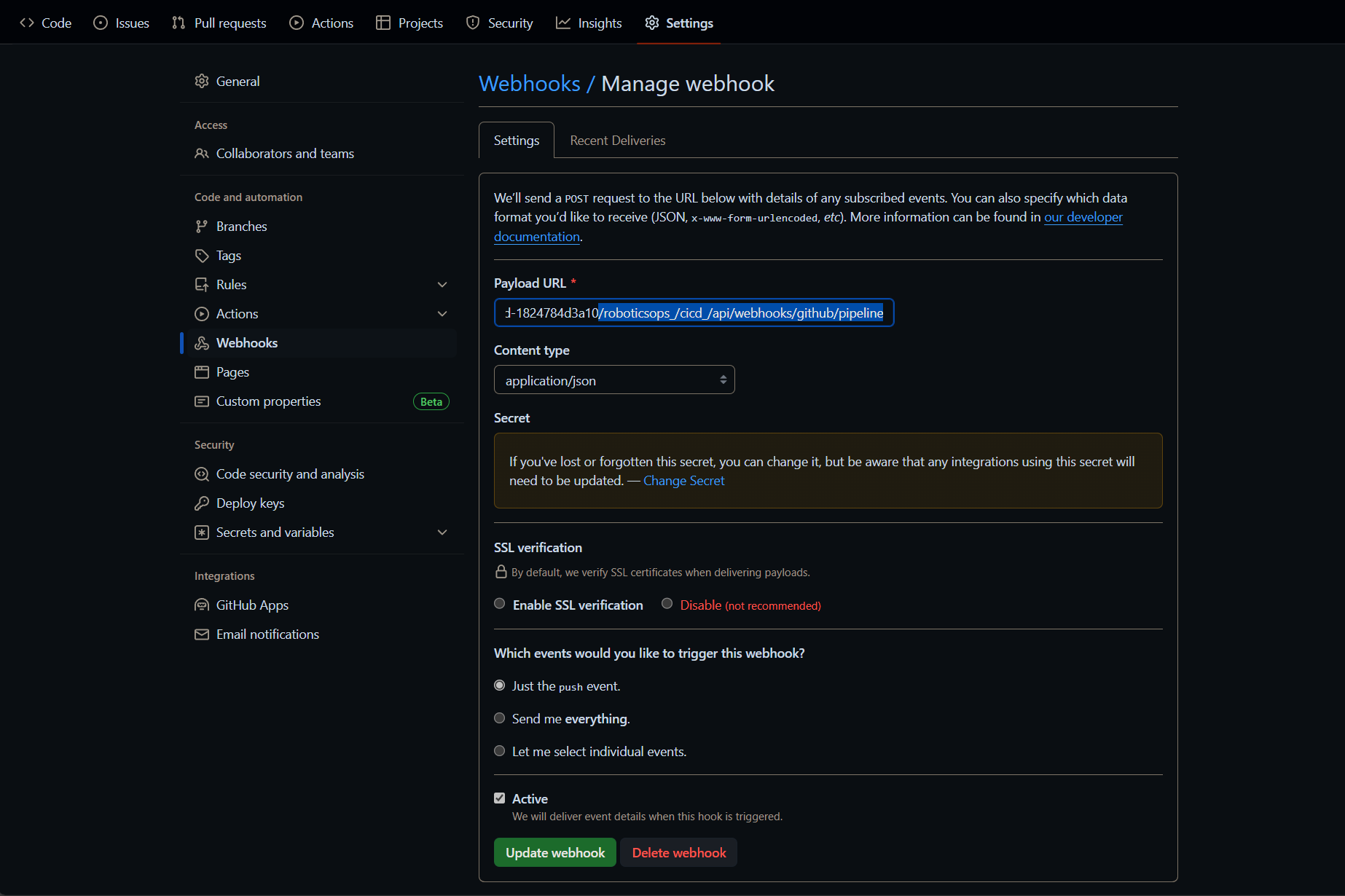This screenshot has width=1345, height=896.
Task: Expand the sidebar Actions chevron
Action: (442, 314)
